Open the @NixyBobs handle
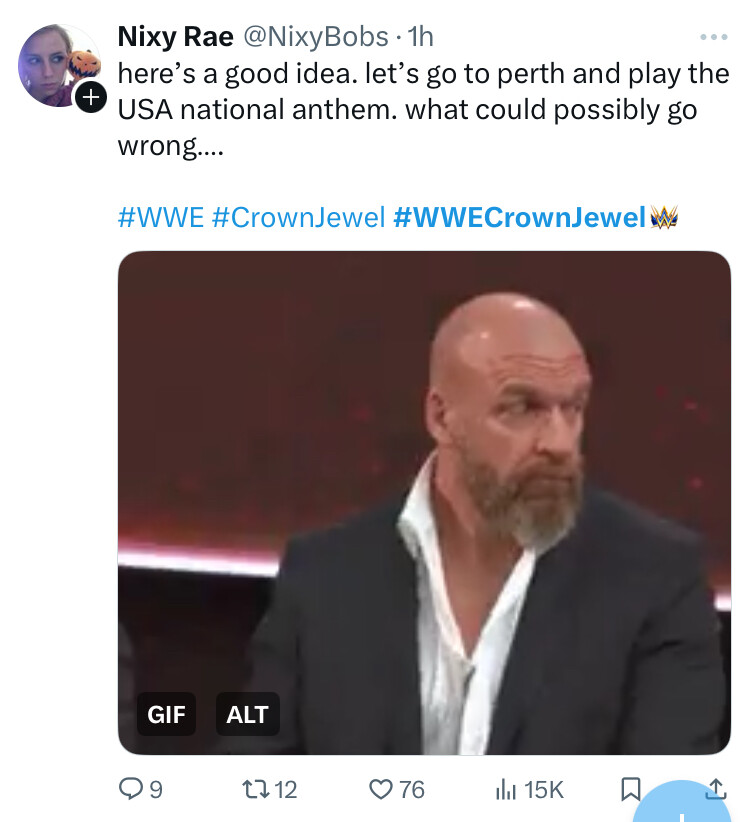This screenshot has width=750, height=822. [315, 37]
